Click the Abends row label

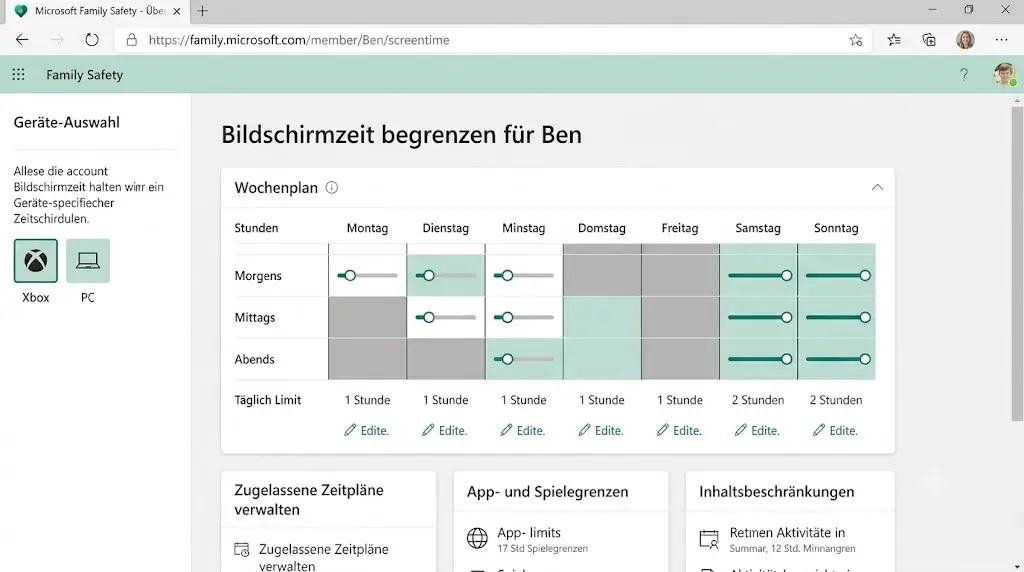click(254, 359)
